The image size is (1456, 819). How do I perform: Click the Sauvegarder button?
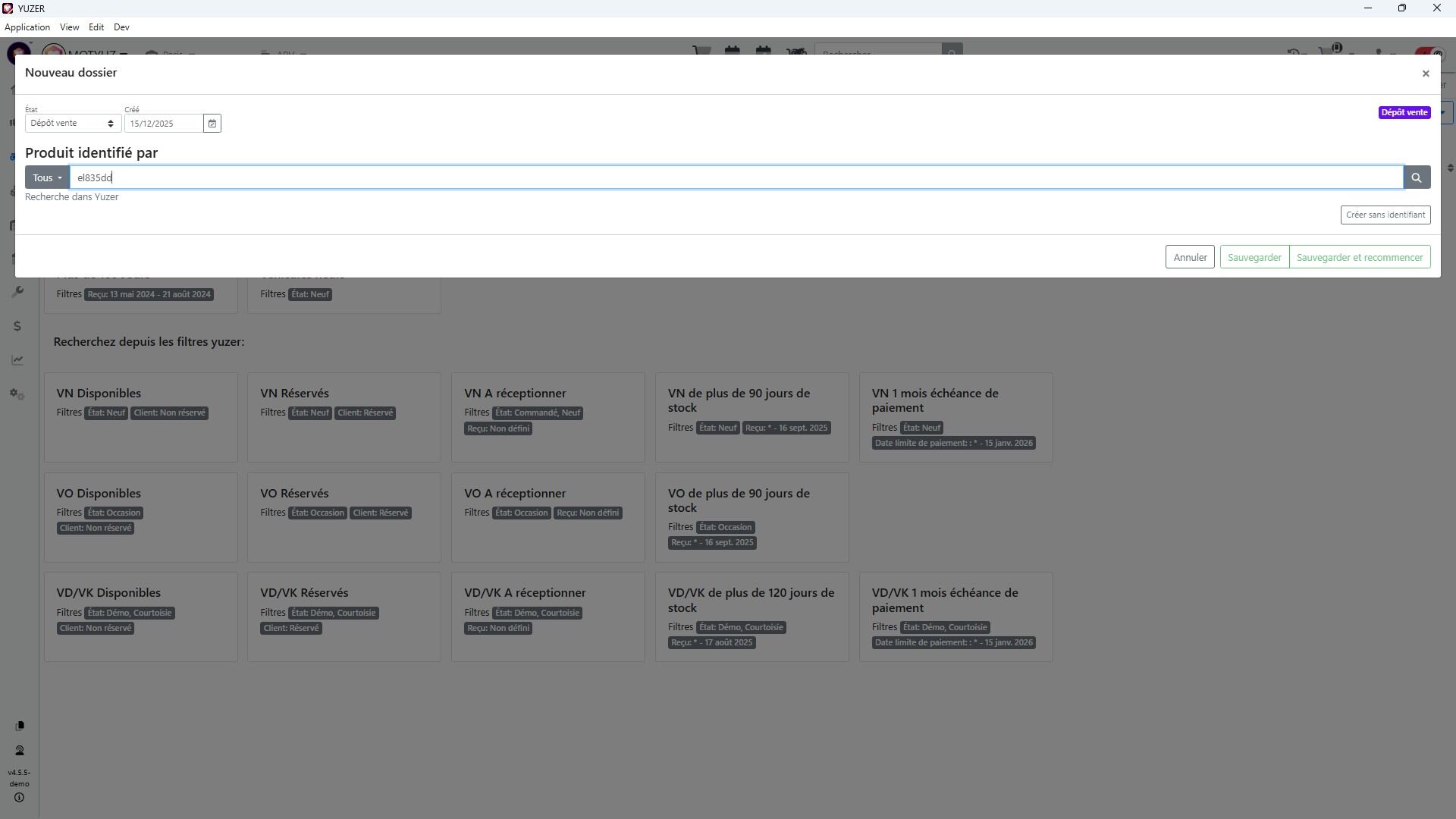coord(1254,257)
